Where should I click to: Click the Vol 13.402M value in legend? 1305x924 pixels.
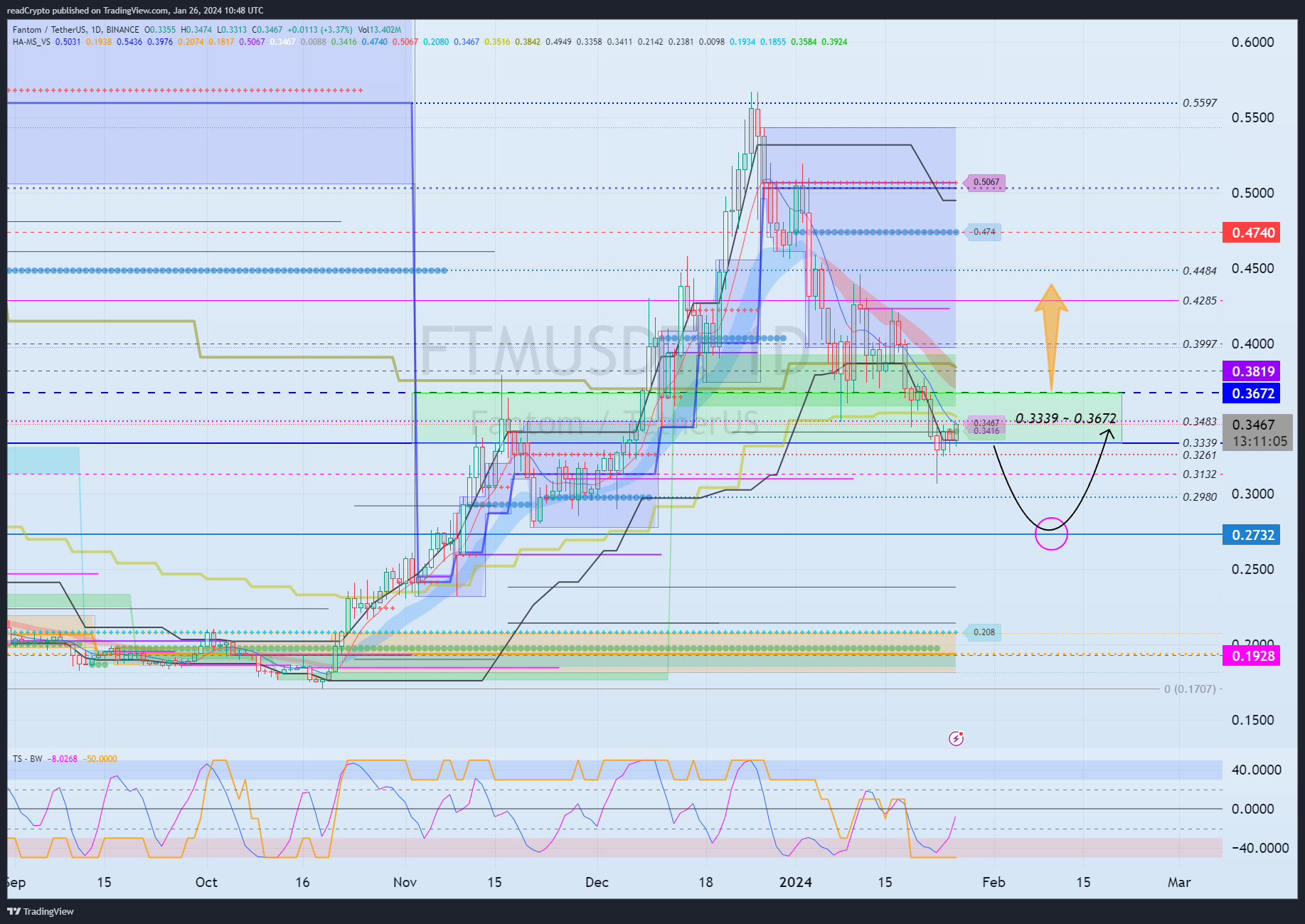click(380, 30)
